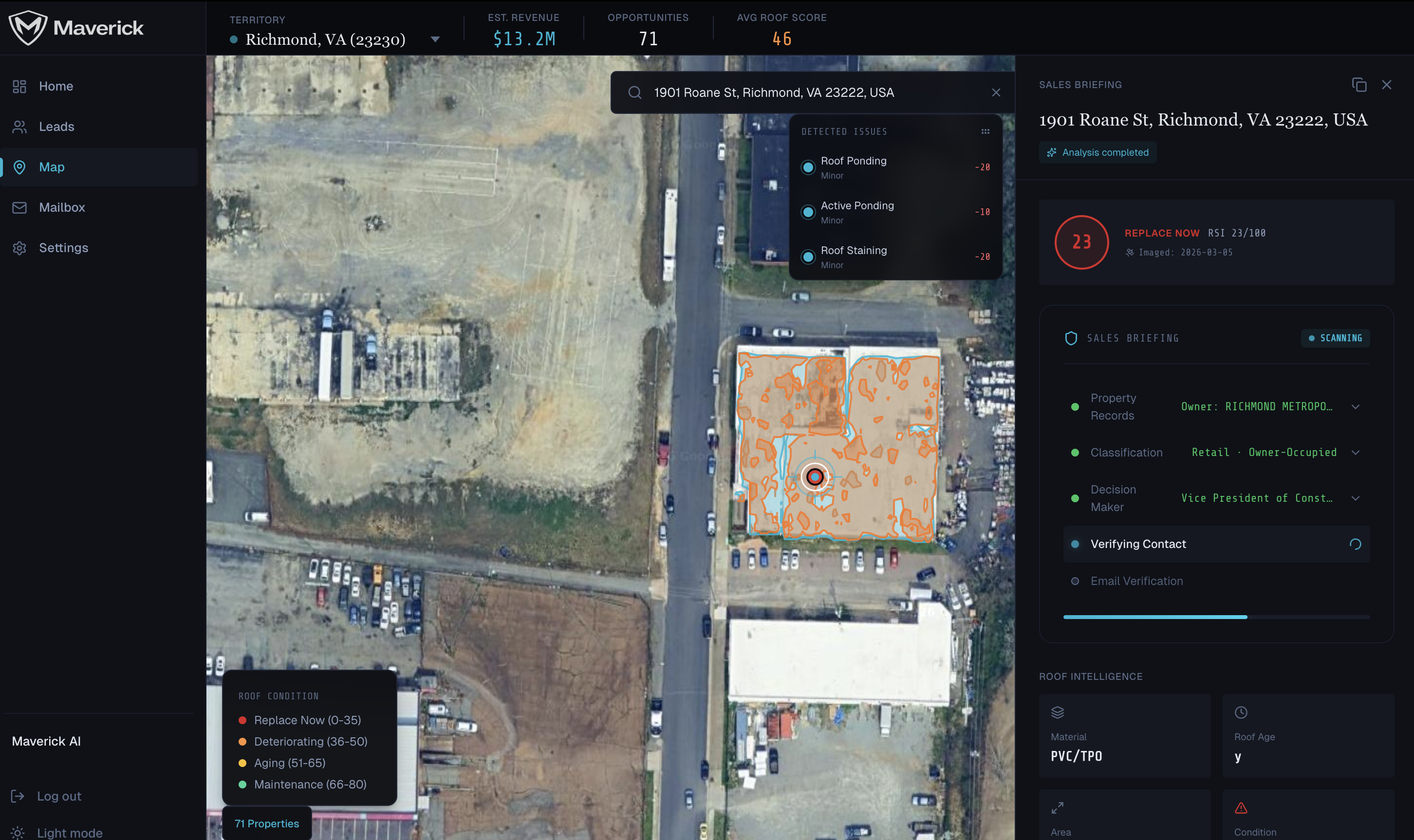Select Maintenance (66-80) legend entry

(x=302, y=784)
